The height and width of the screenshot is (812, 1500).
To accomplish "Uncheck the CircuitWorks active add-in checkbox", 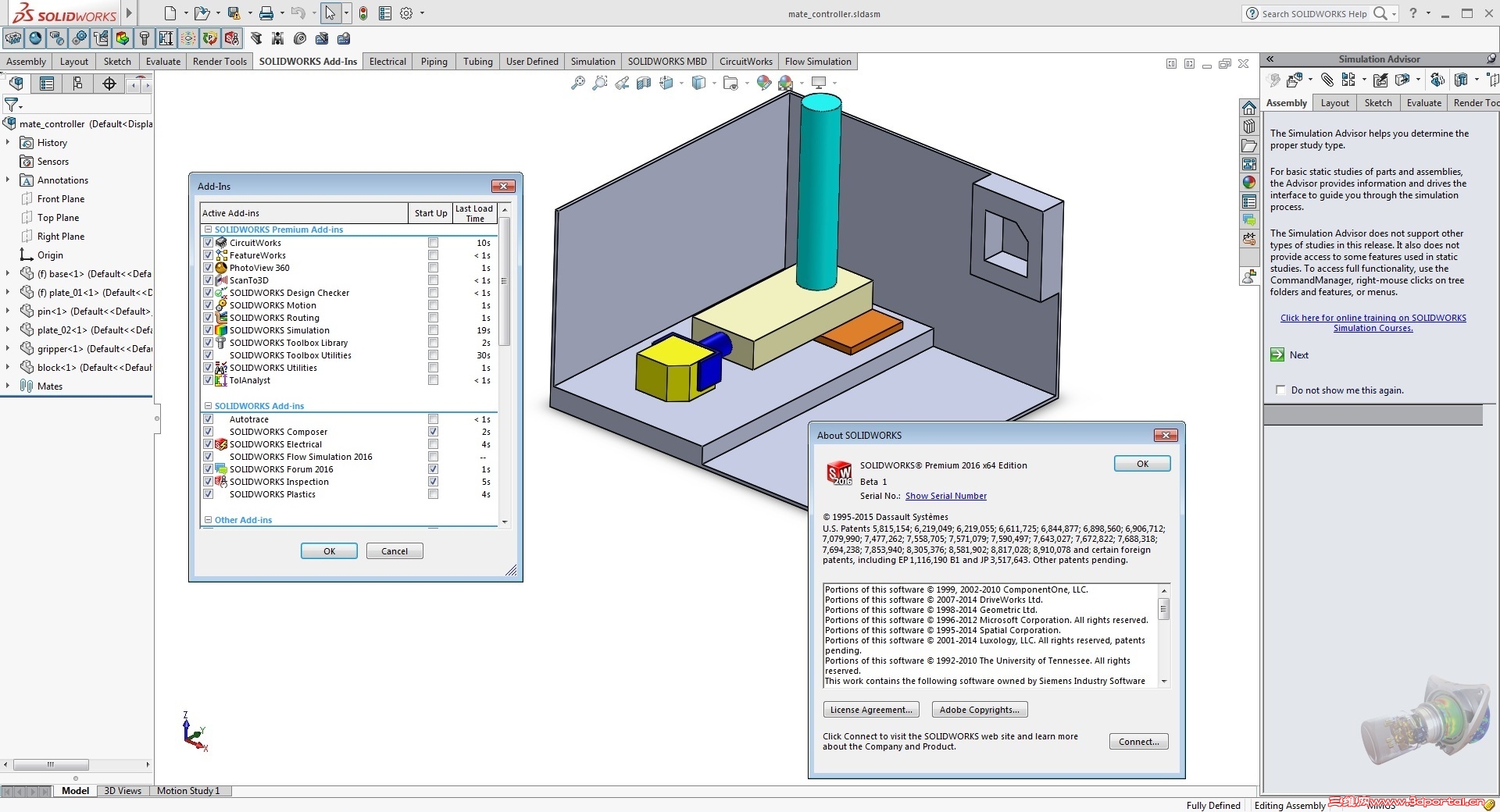I will coord(209,243).
